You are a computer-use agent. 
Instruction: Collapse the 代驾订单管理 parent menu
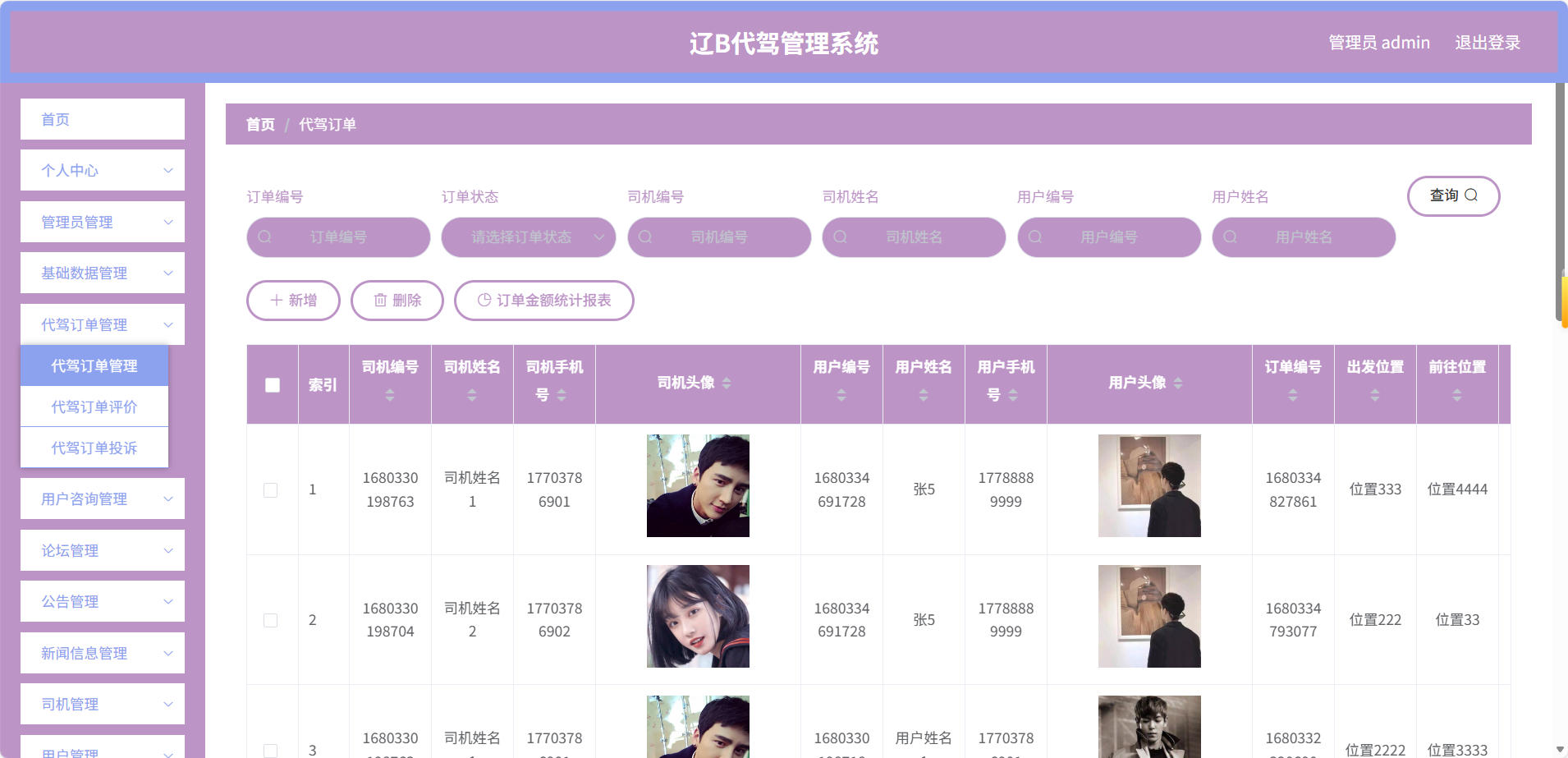coord(103,324)
